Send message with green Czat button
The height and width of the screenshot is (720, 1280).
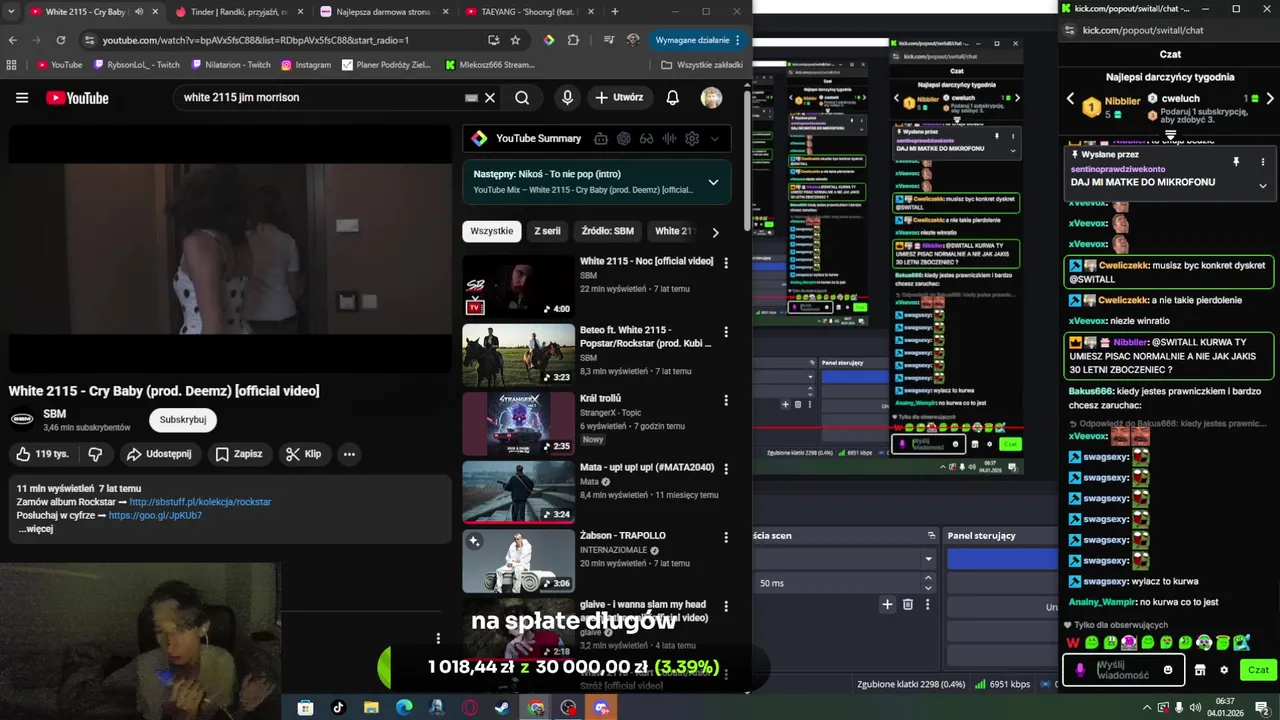[1258, 670]
